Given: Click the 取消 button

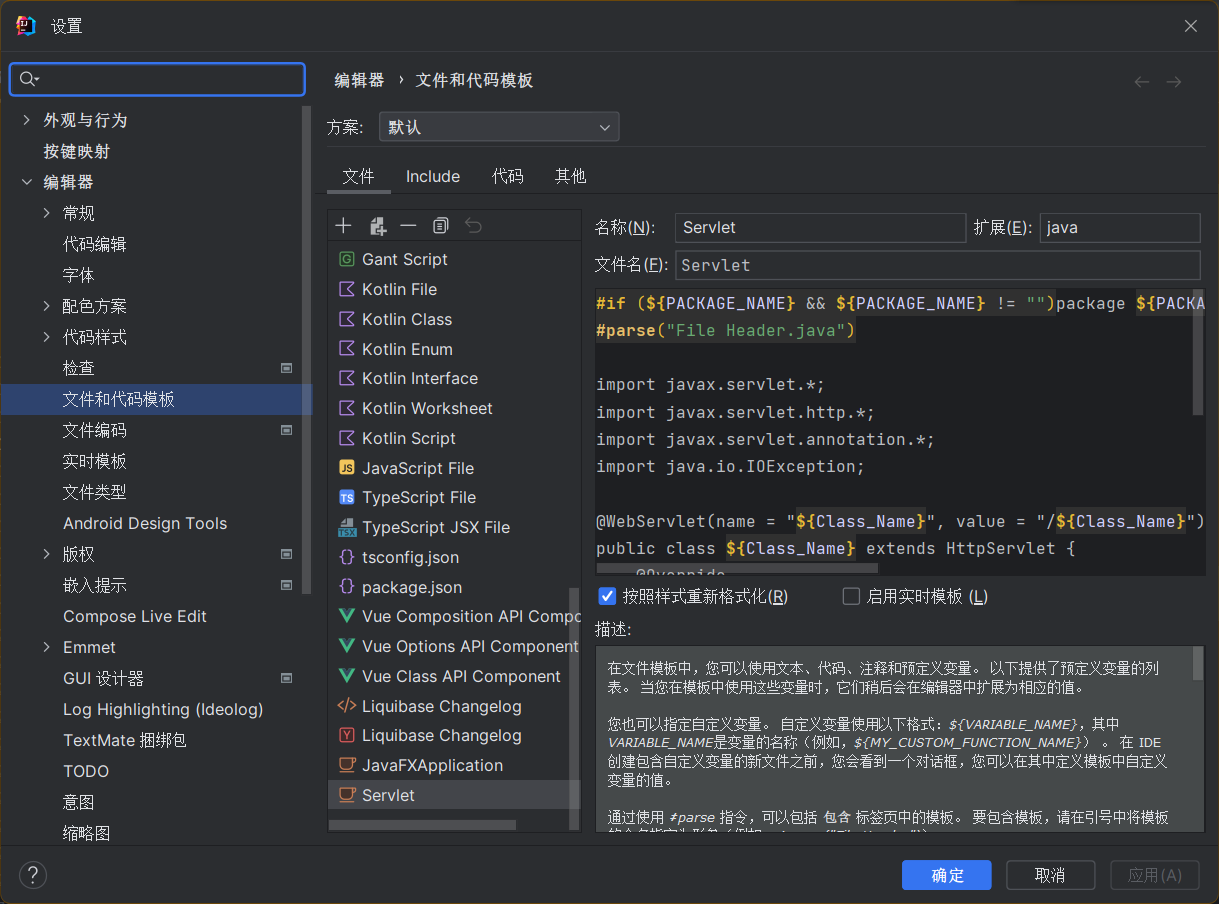Looking at the screenshot, I should [1050, 875].
